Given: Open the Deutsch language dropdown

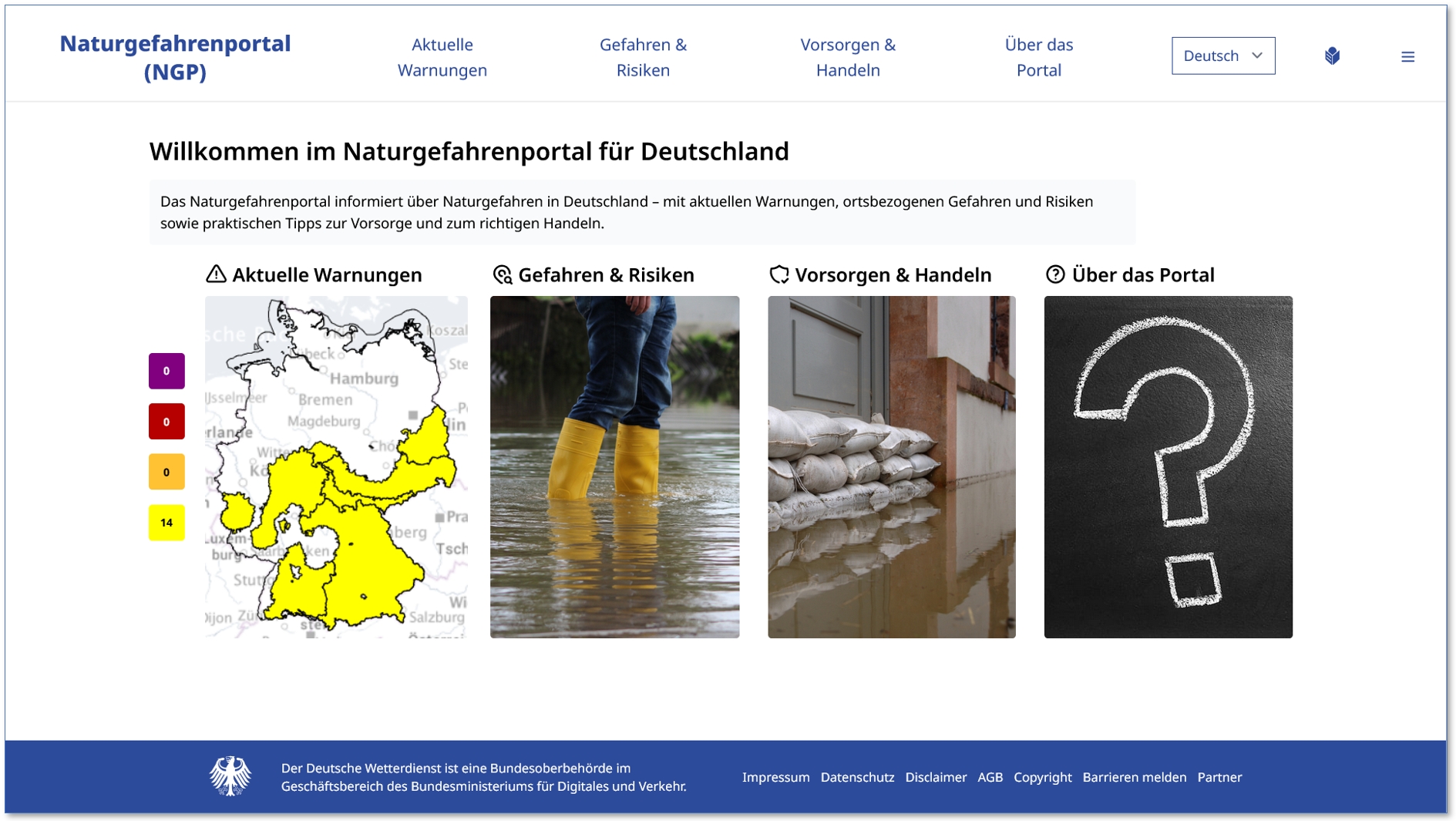Looking at the screenshot, I should (x=1222, y=56).
